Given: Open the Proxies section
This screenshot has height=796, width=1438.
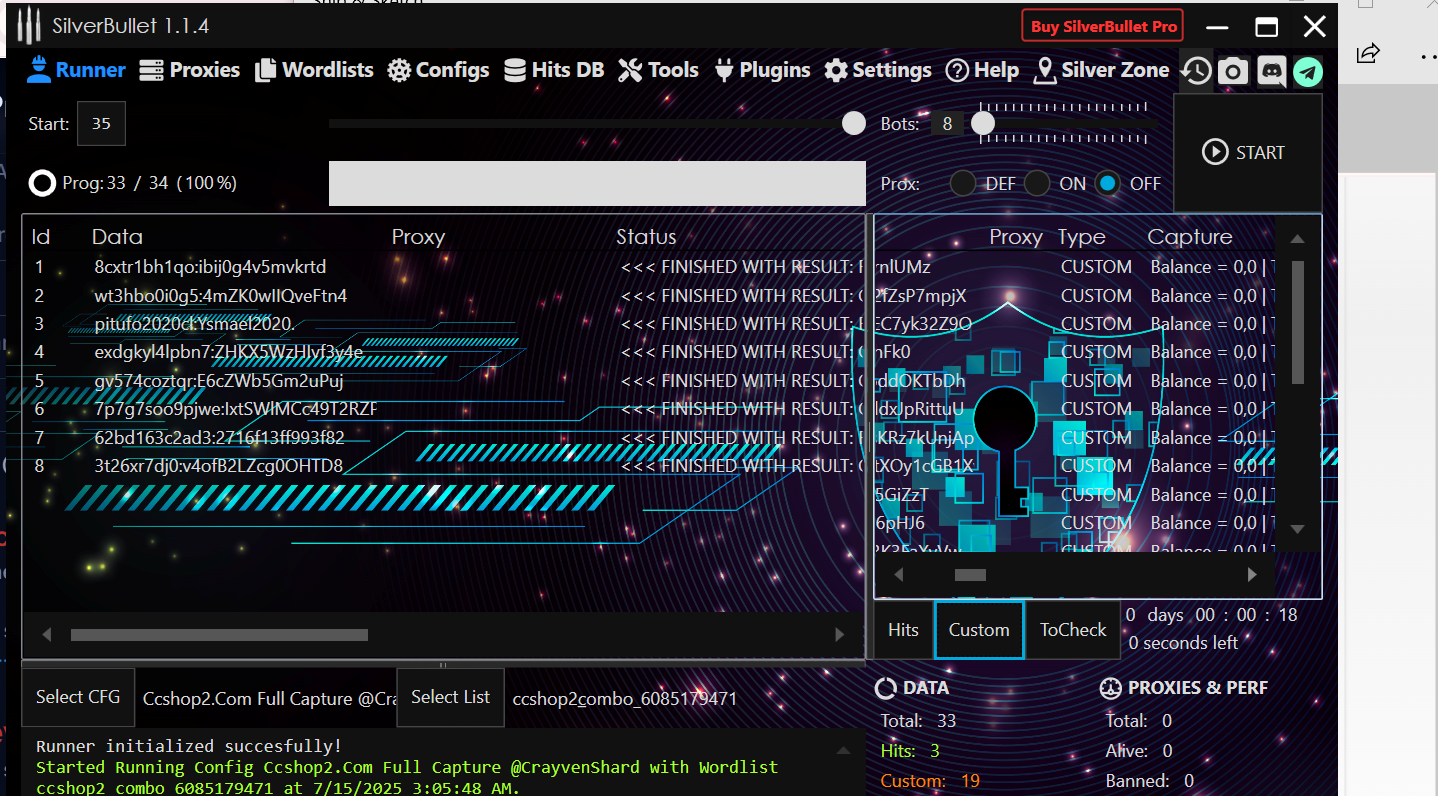Looking at the screenshot, I should 189,70.
